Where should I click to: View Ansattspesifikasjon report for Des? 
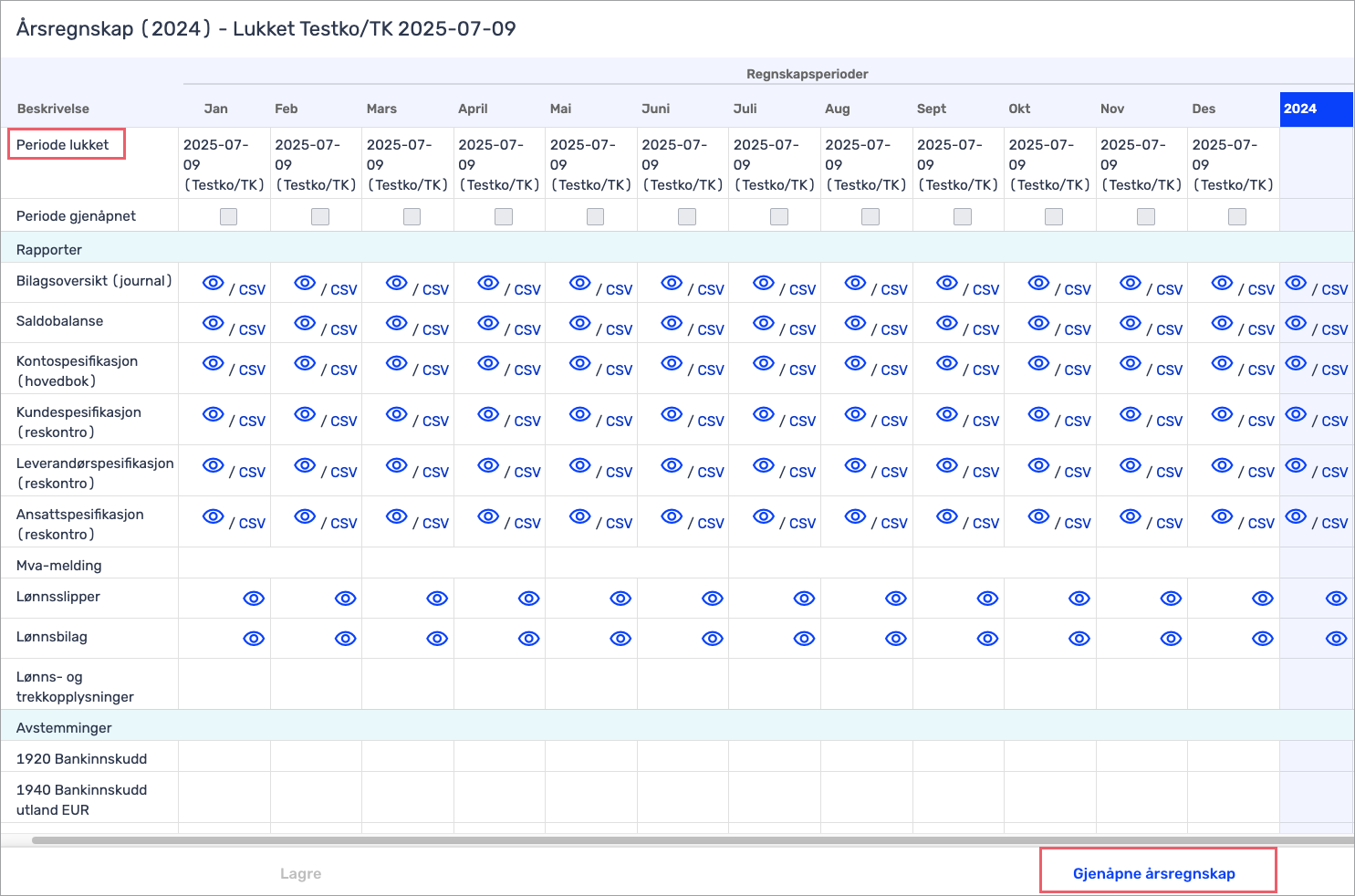(x=1222, y=516)
